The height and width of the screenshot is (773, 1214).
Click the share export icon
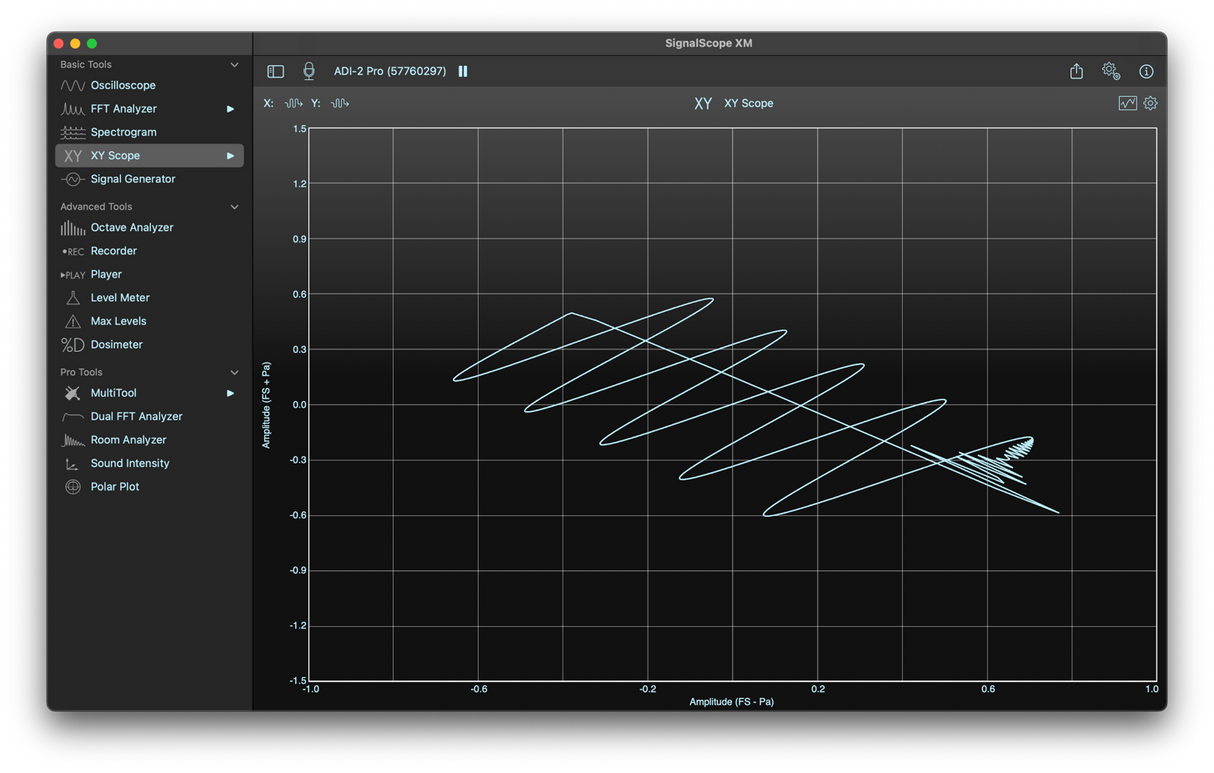pos(1076,71)
